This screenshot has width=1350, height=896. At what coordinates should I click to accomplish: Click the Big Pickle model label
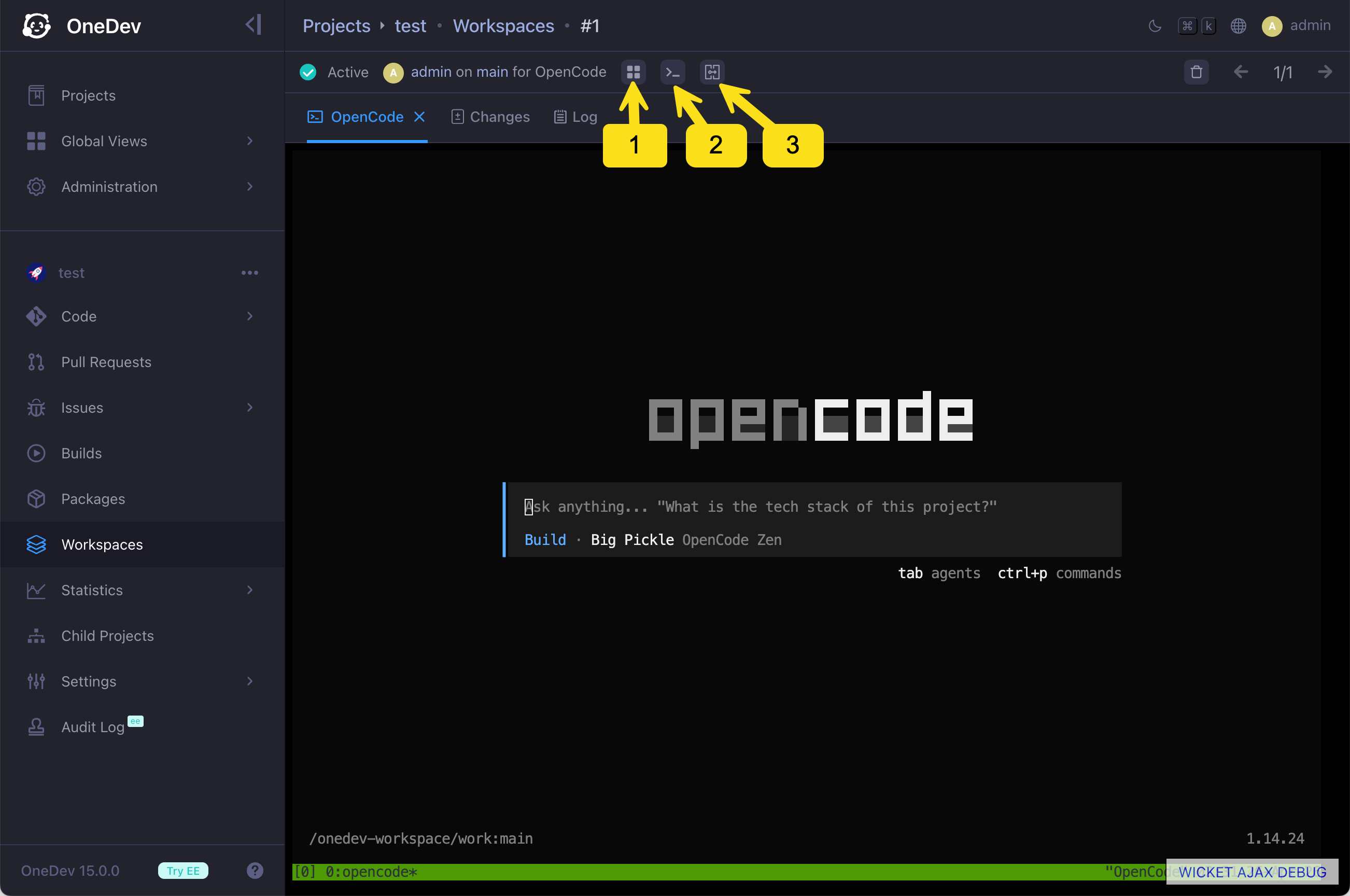point(632,540)
